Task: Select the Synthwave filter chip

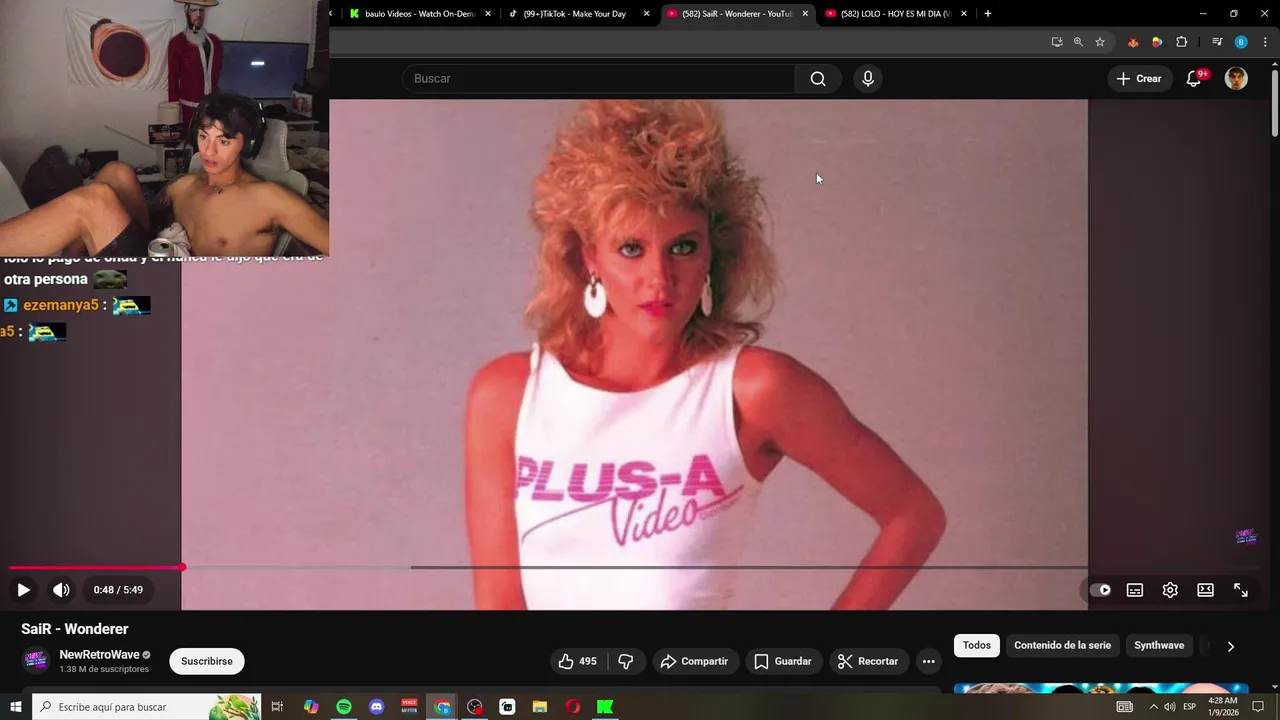Action: (1159, 645)
